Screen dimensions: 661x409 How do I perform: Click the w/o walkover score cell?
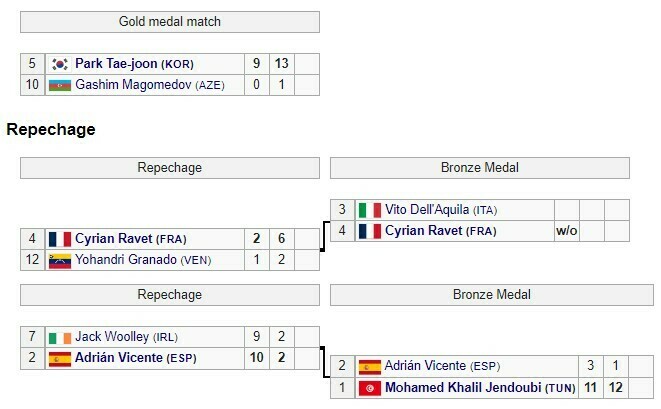[567, 231]
